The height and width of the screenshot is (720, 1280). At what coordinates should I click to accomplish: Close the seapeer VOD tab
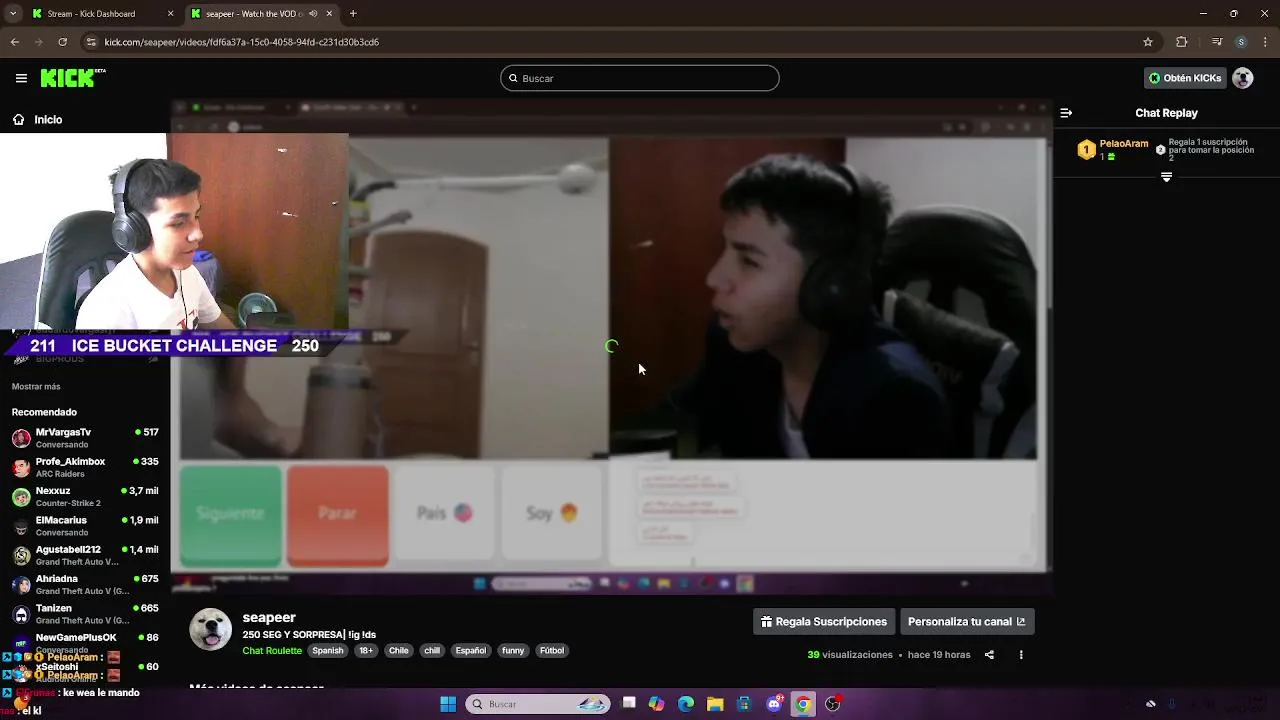click(x=329, y=14)
